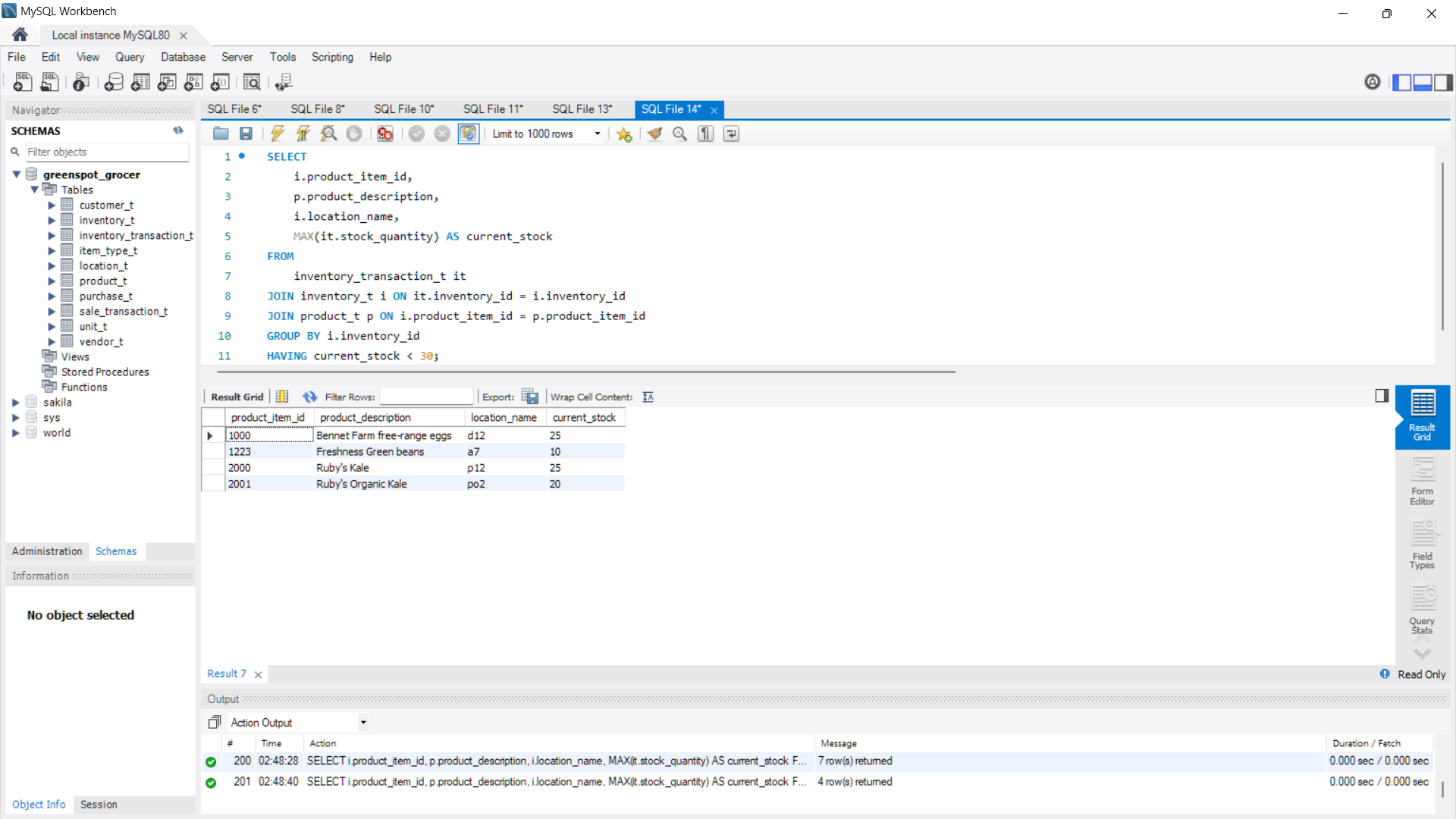The height and width of the screenshot is (819, 1456).
Task: Open Limit to 1000 rows dropdown
Action: 598,133
